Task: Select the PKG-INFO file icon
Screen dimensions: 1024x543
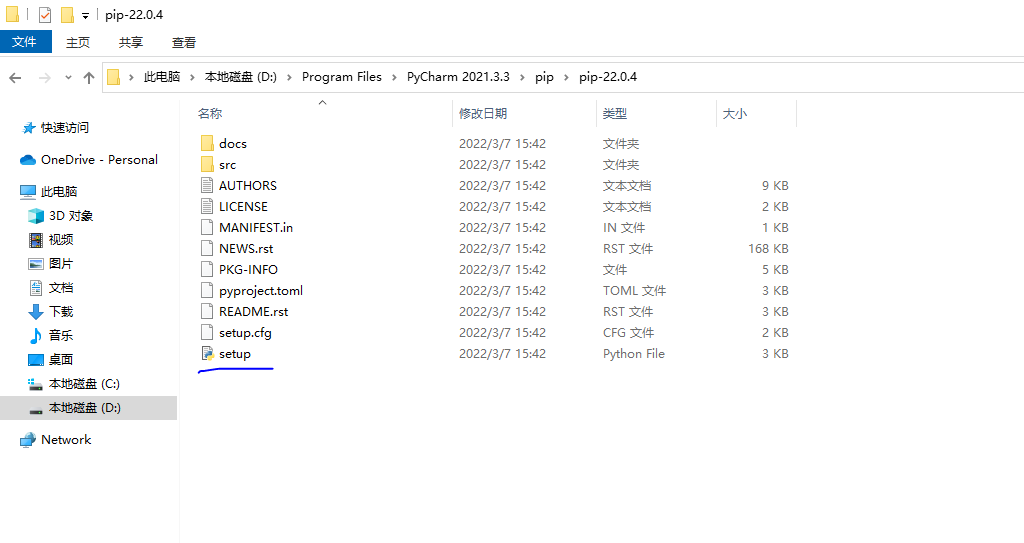Action: [207, 269]
